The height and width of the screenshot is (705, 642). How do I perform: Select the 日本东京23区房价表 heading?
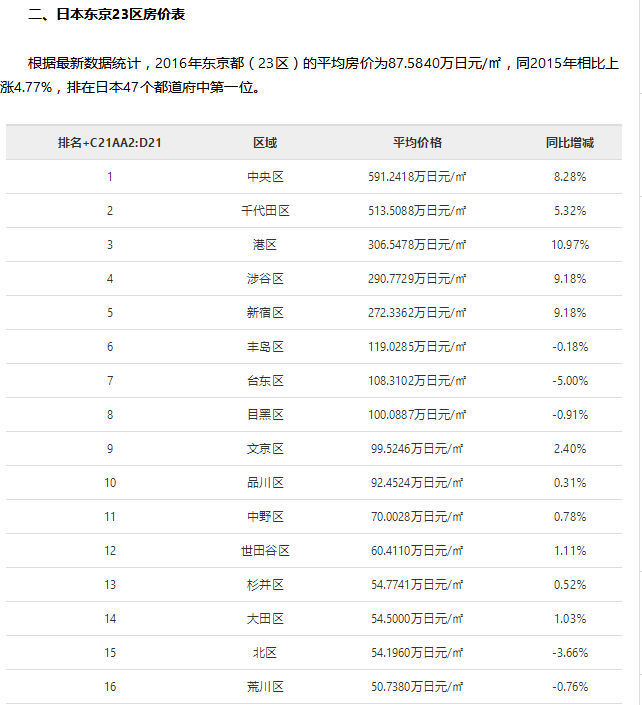click(106, 14)
